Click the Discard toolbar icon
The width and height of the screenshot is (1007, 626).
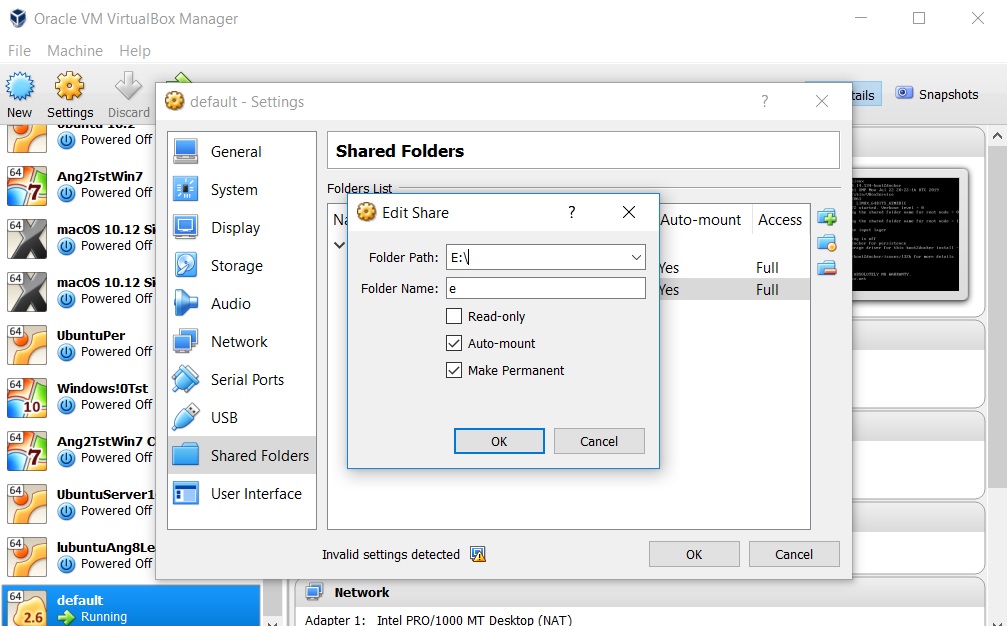point(128,95)
